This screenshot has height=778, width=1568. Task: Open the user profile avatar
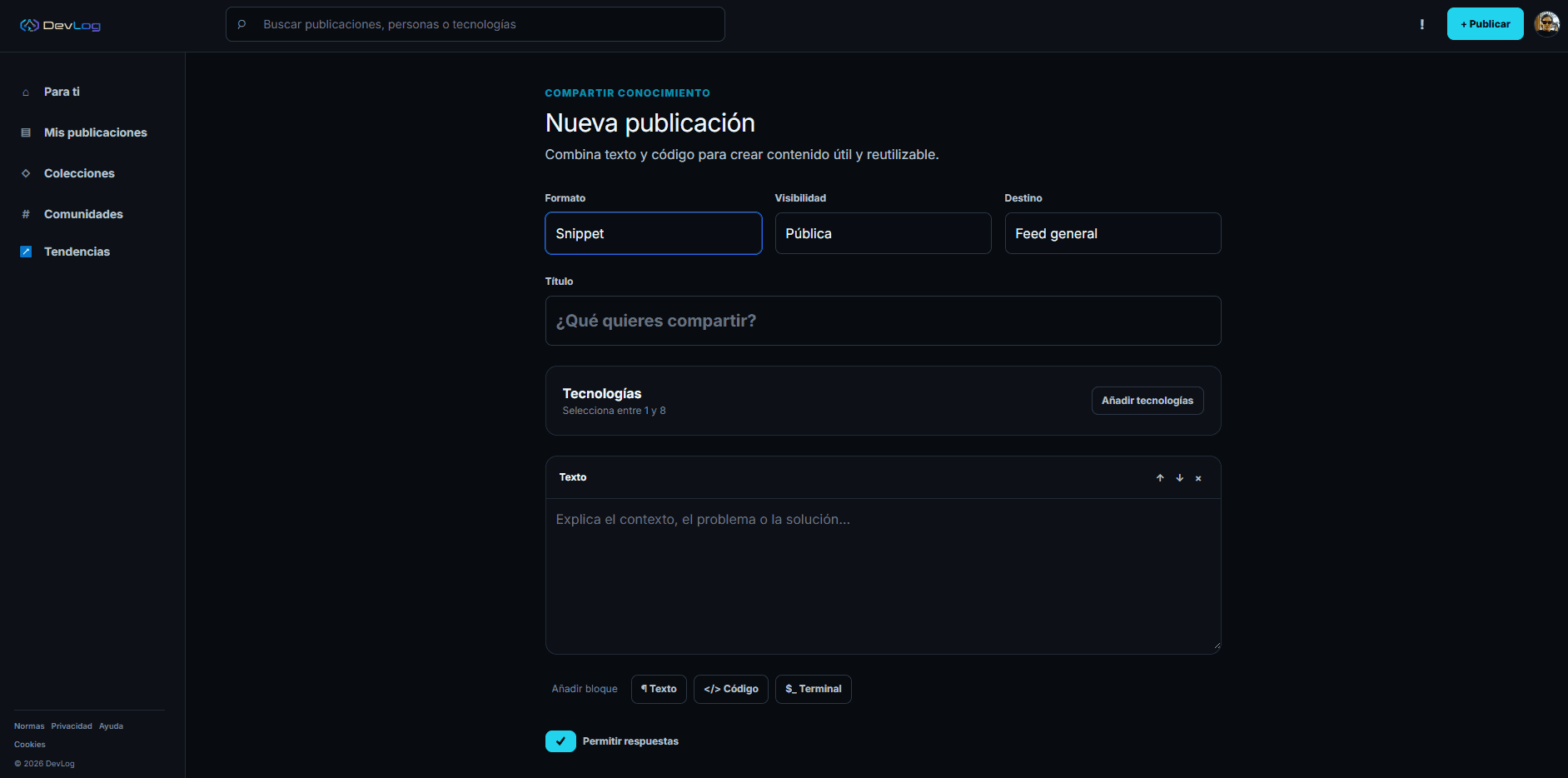1546,24
